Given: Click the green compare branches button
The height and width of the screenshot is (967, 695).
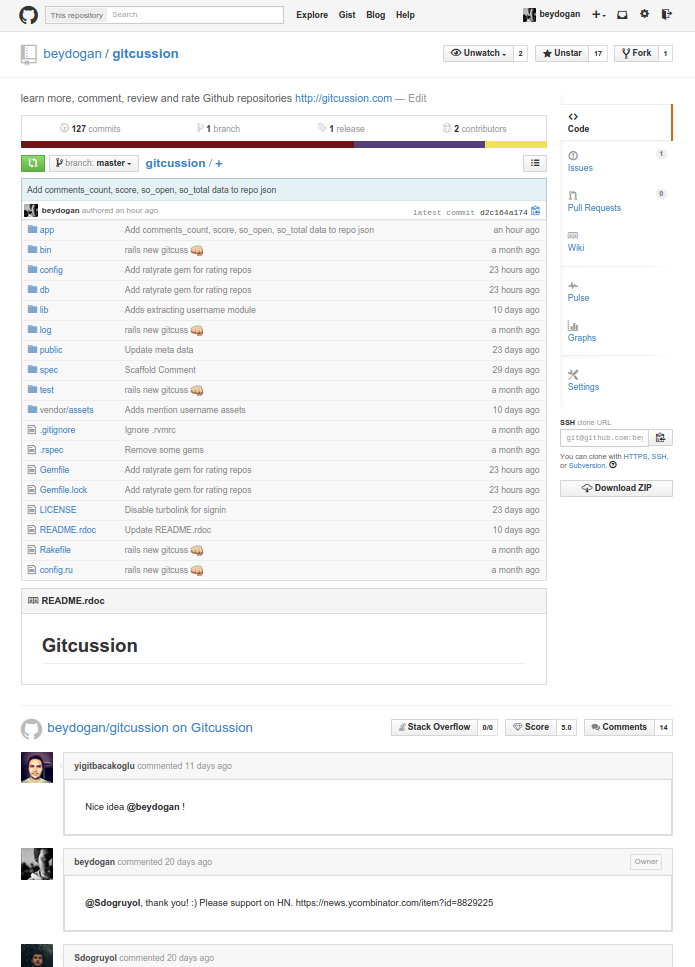Looking at the screenshot, I should (33, 163).
